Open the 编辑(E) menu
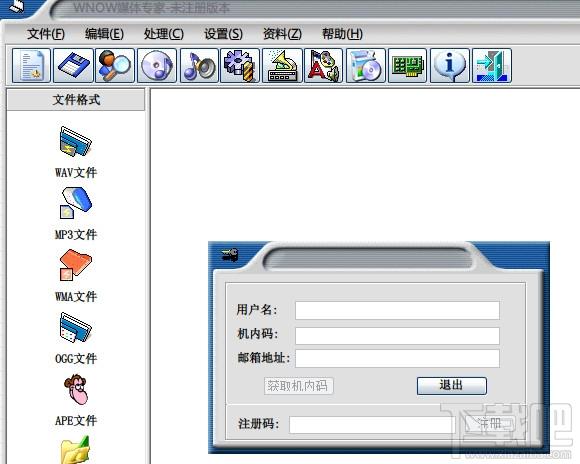 coord(104,34)
